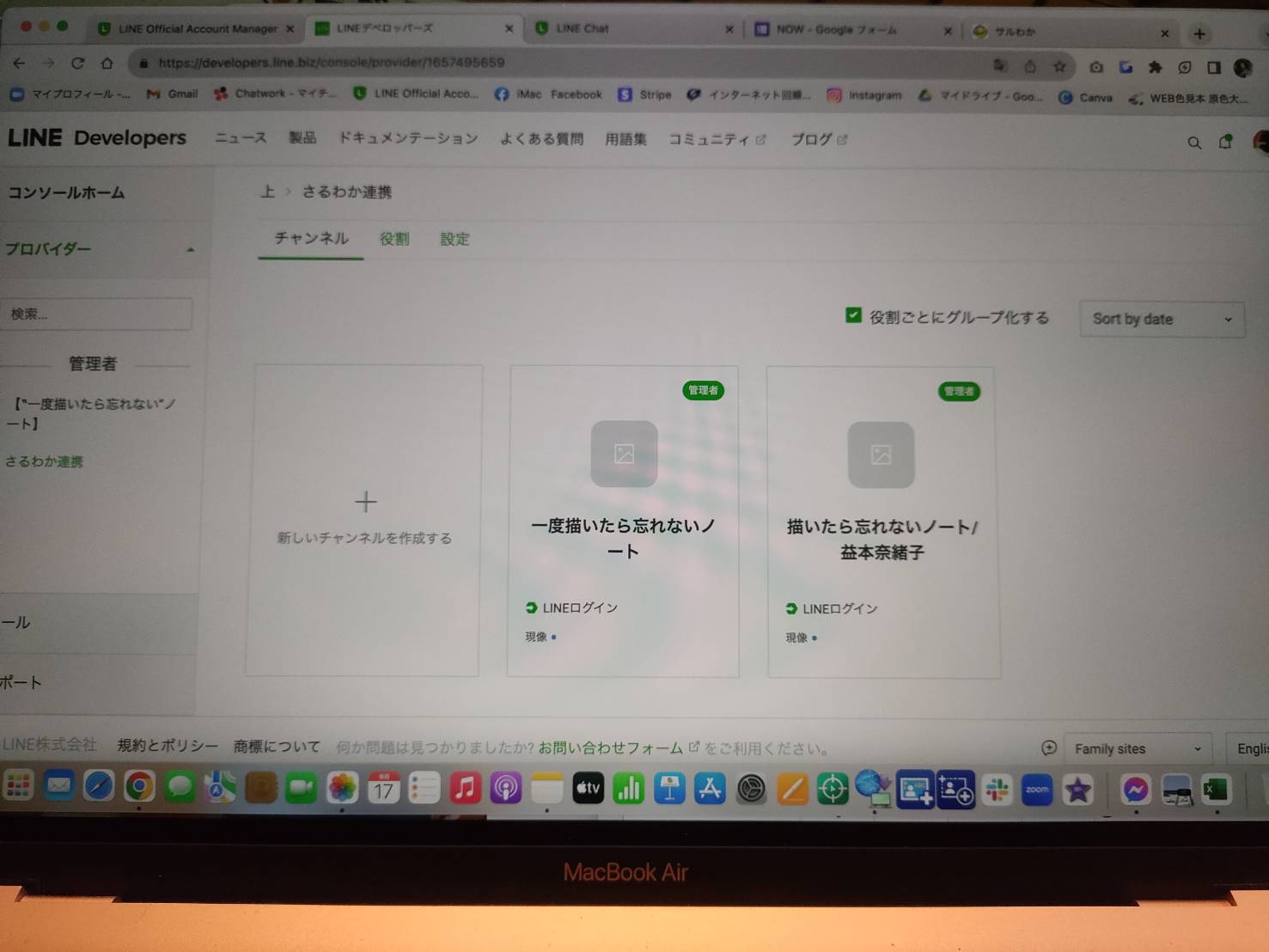Open FaceTime from the Dock
This screenshot has height=952, width=1269.
click(301, 787)
